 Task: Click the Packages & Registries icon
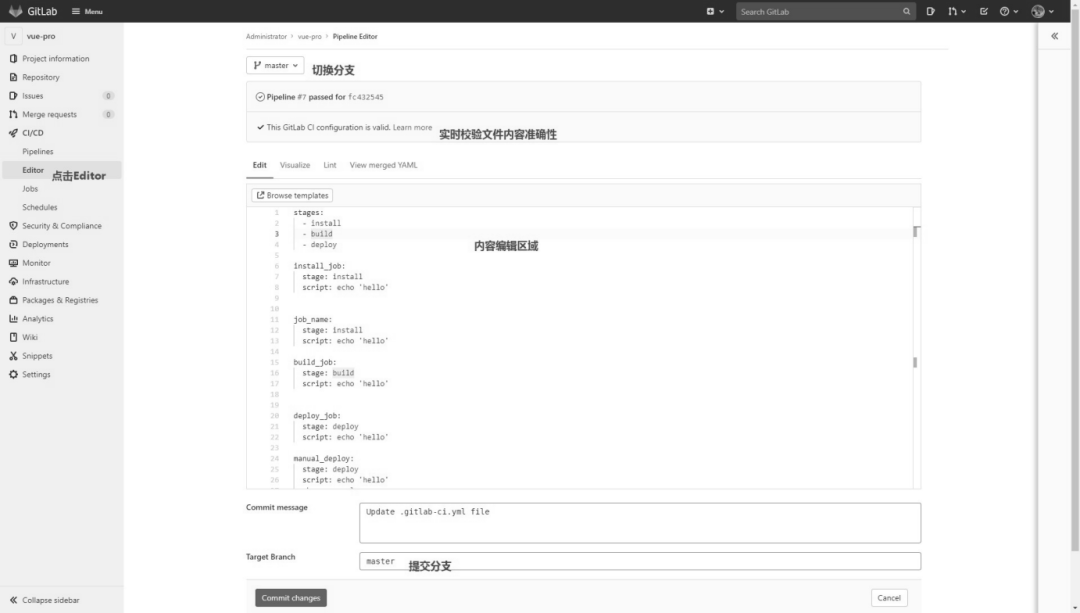coord(13,300)
